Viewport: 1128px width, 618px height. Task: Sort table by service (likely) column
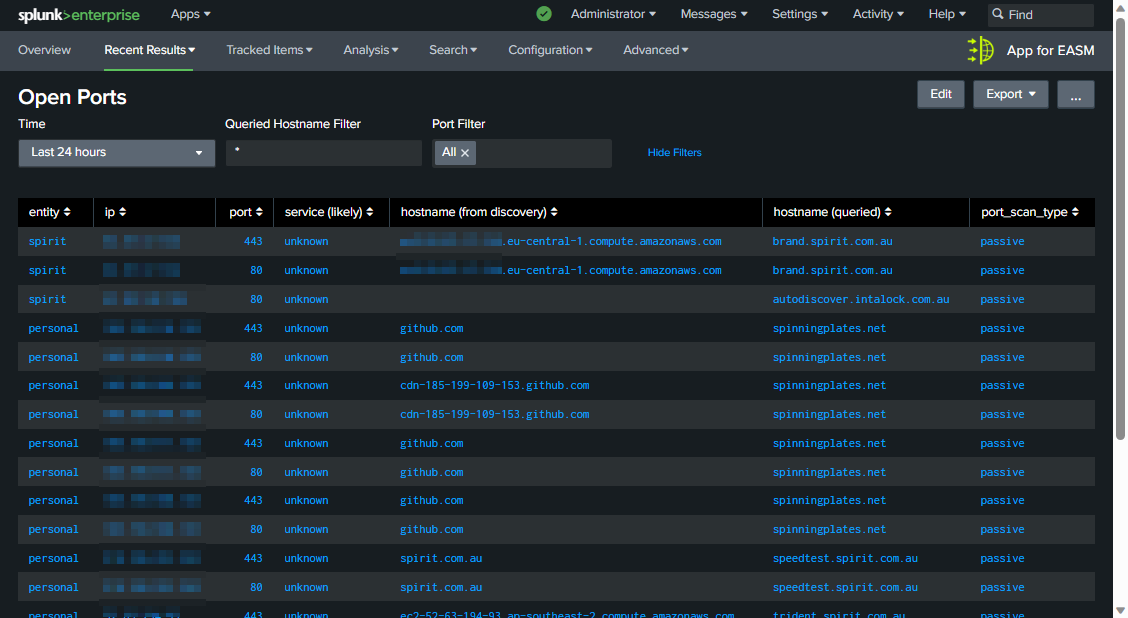(329, 212)
